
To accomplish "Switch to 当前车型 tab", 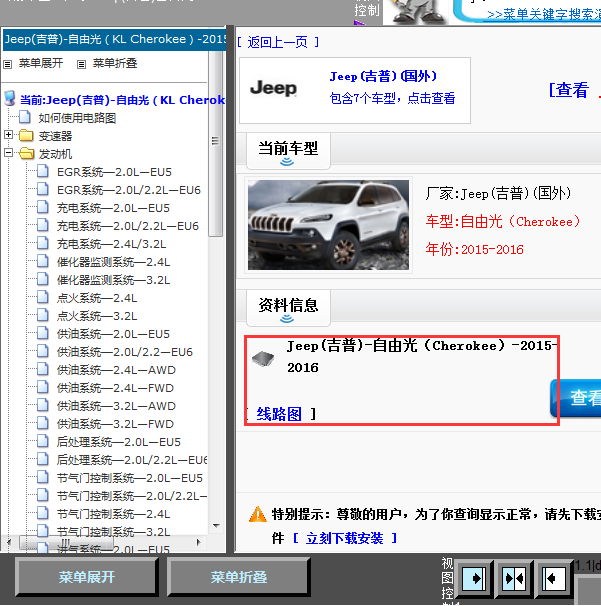I will coord(288,151).
